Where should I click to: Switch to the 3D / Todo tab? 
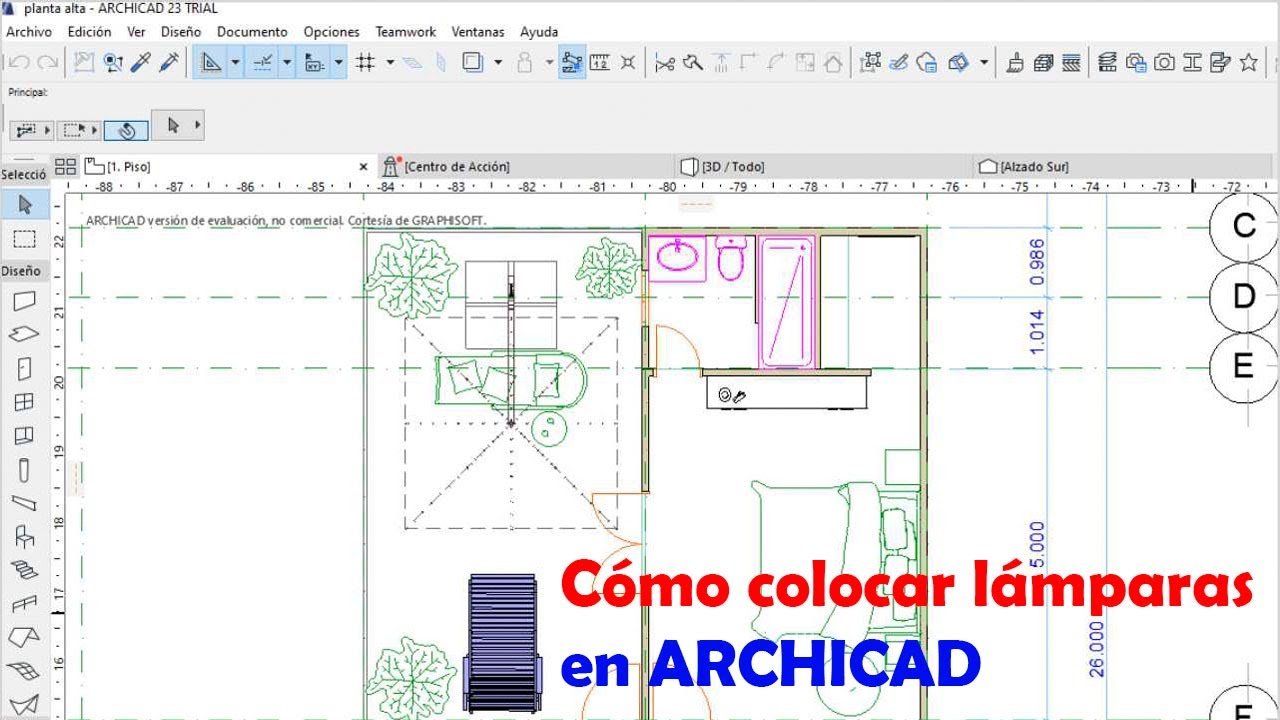[825, 167]
